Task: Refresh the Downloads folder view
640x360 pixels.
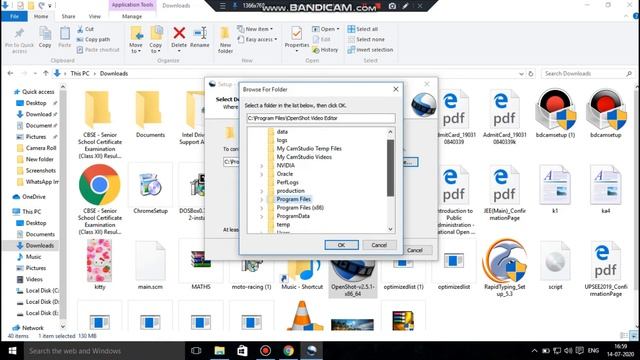Action: (x=531, y=74)
